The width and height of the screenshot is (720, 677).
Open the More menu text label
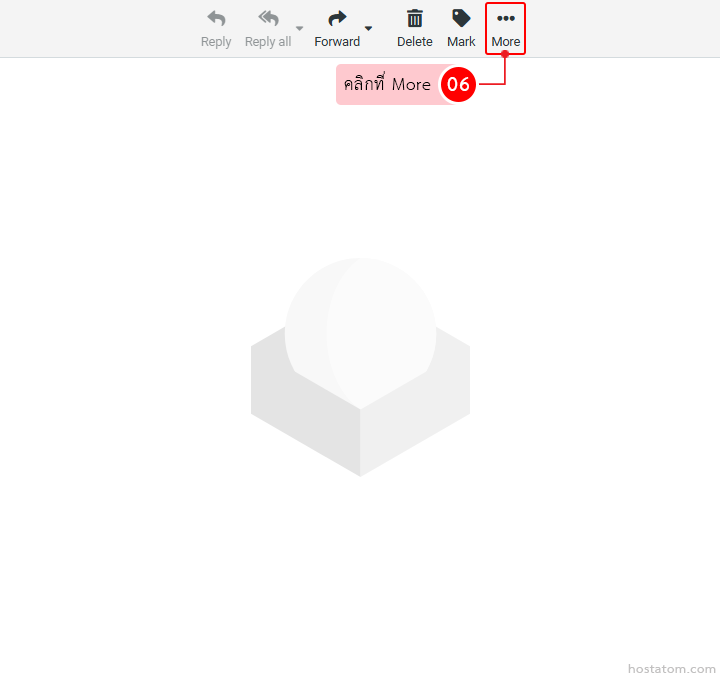[506, 42]
